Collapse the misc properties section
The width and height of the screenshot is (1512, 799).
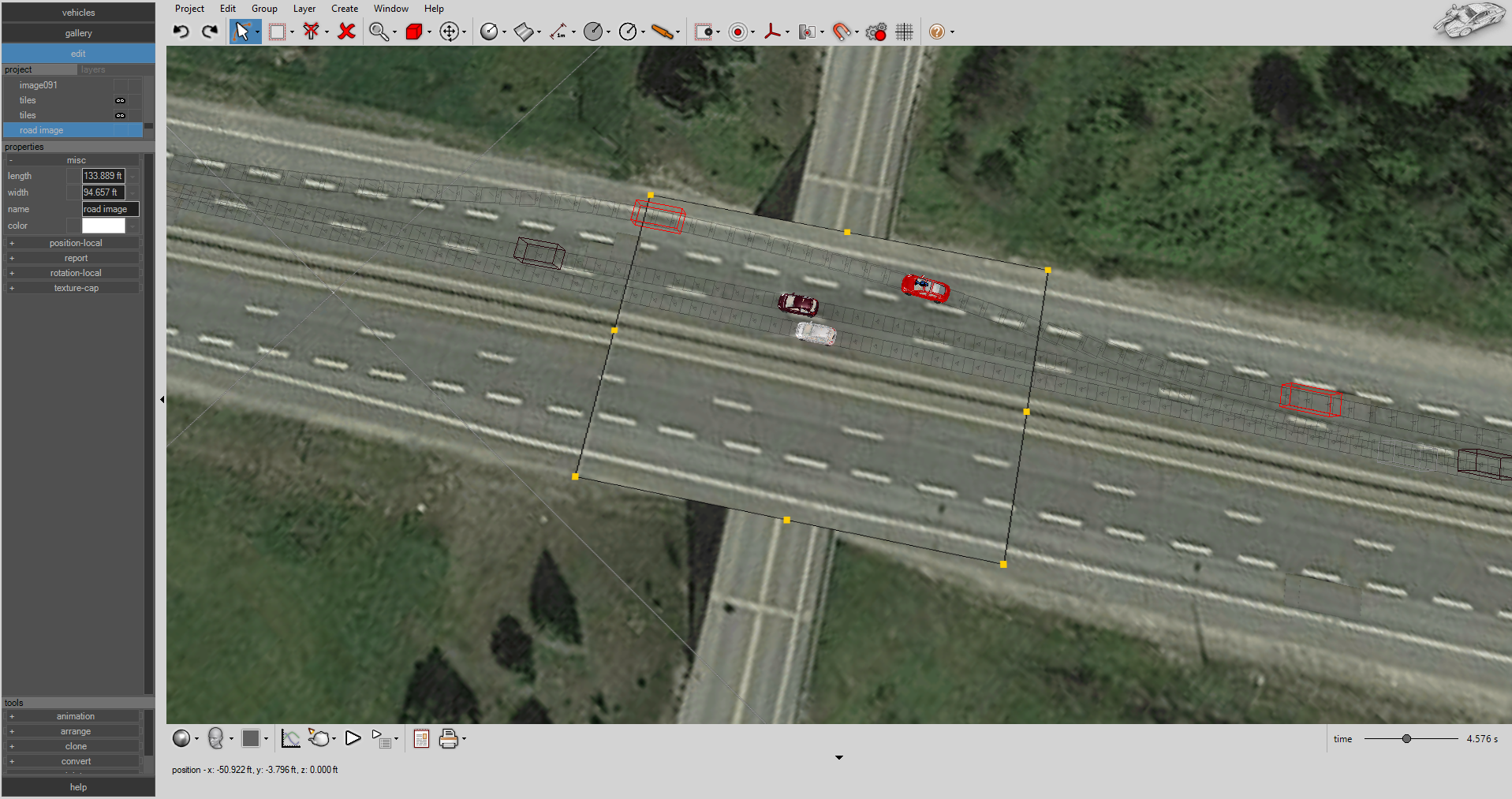tap(10, 160)
